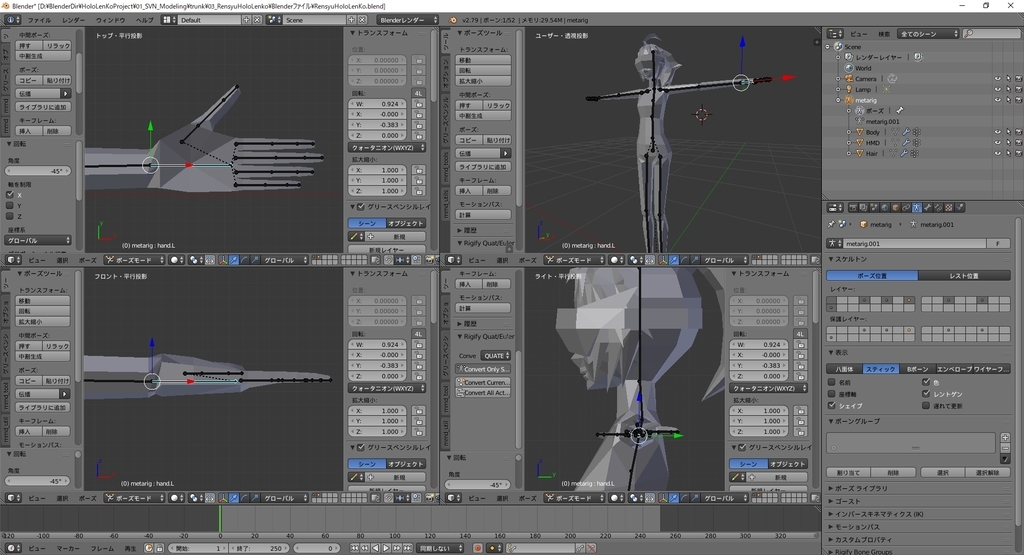
Task: Open the ウィンドウ menu
Action: tap(110, 19)
